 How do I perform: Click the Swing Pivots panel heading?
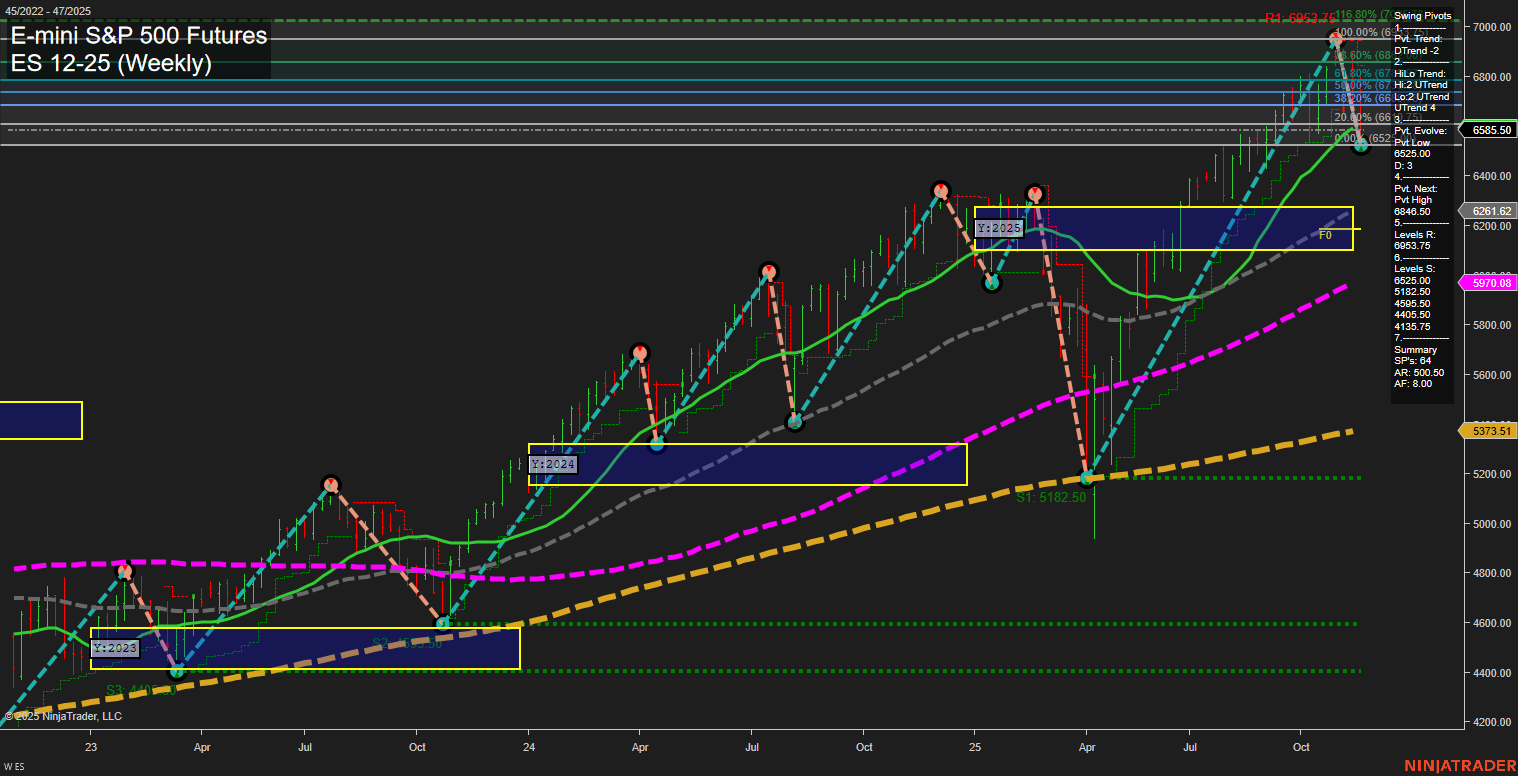point(1422,16)
